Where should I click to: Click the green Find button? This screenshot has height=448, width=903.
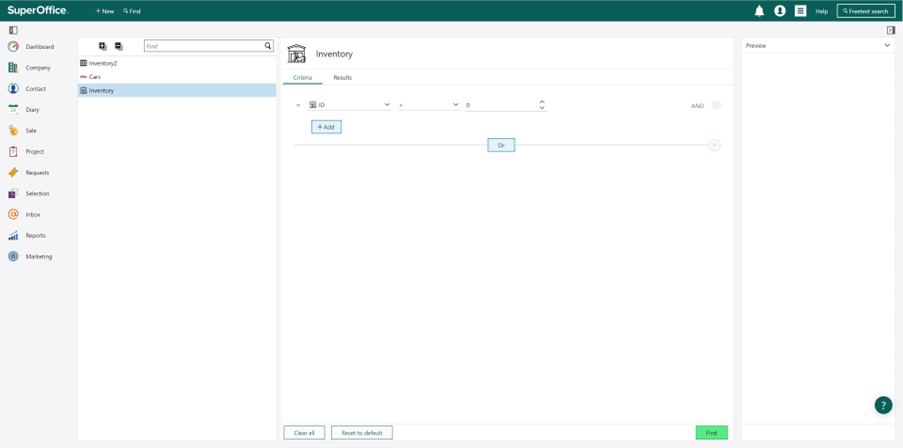coord(712,433)
